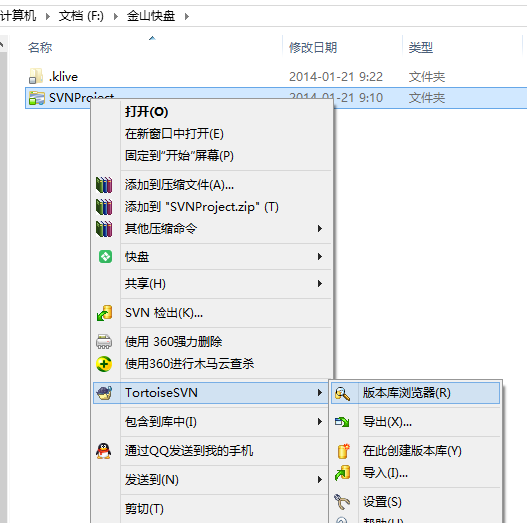The image size is (527, 523).
Task: Sort by the 修改日期 column header
Action: (313, 47)
